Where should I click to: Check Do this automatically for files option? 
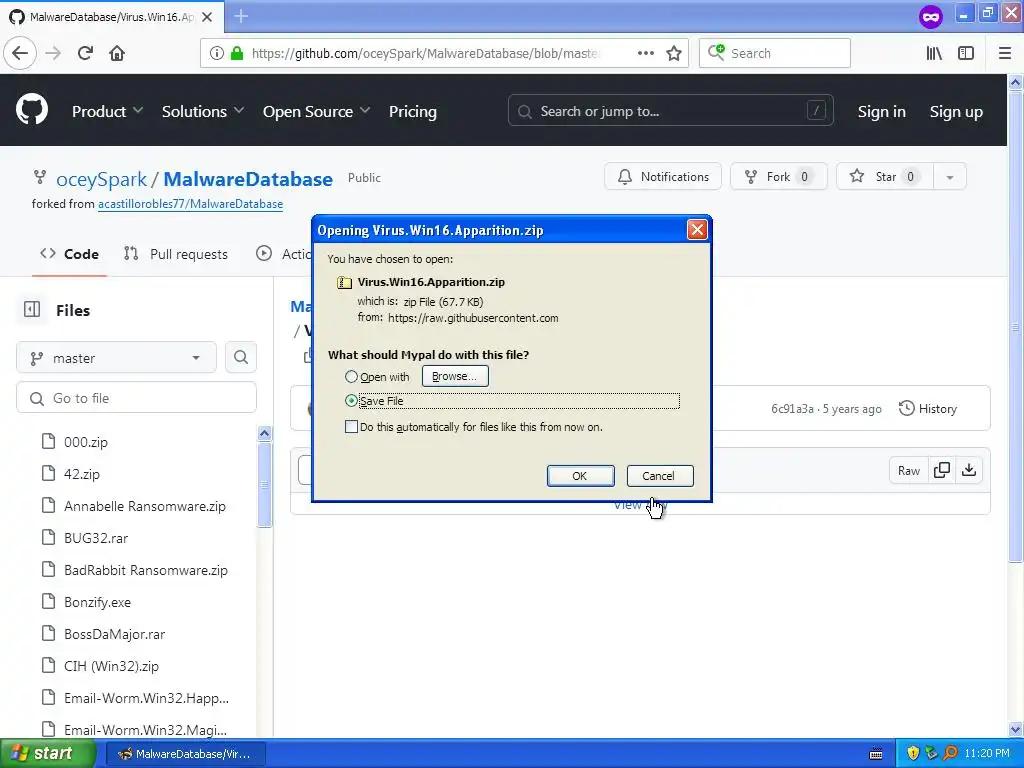pos(351,427)
